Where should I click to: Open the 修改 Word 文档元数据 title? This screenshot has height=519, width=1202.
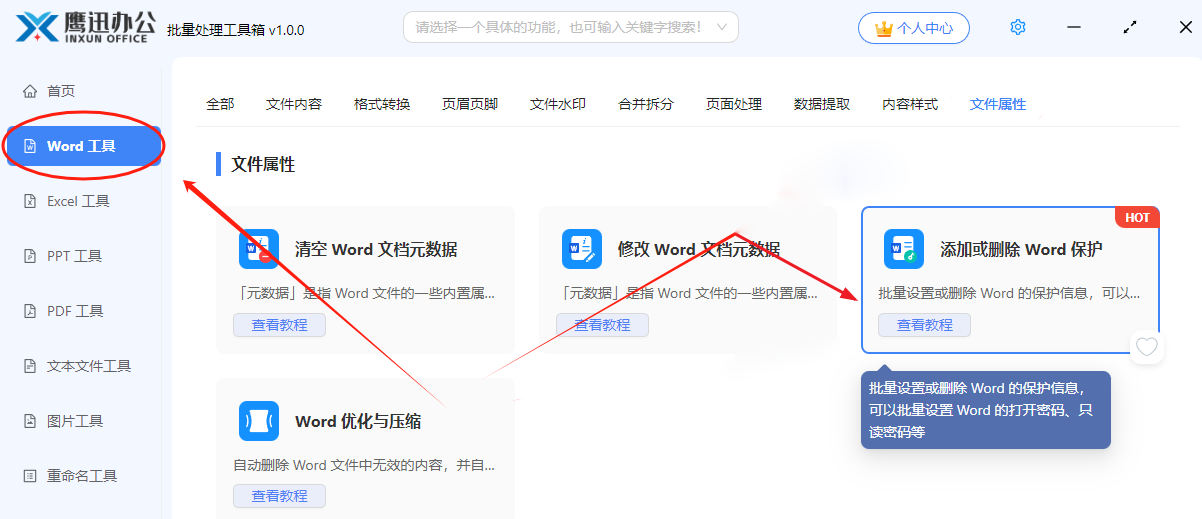(x=699, y=250)
